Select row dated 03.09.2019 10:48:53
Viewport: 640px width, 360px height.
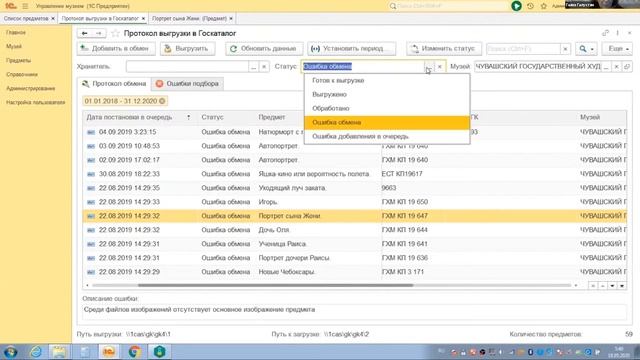click(x=354, y=146)
